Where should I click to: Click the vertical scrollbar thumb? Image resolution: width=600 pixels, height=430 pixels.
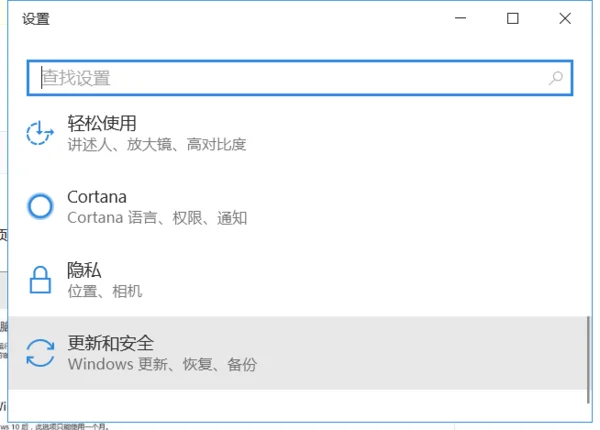pyautogui.click(x=587, y=350)
